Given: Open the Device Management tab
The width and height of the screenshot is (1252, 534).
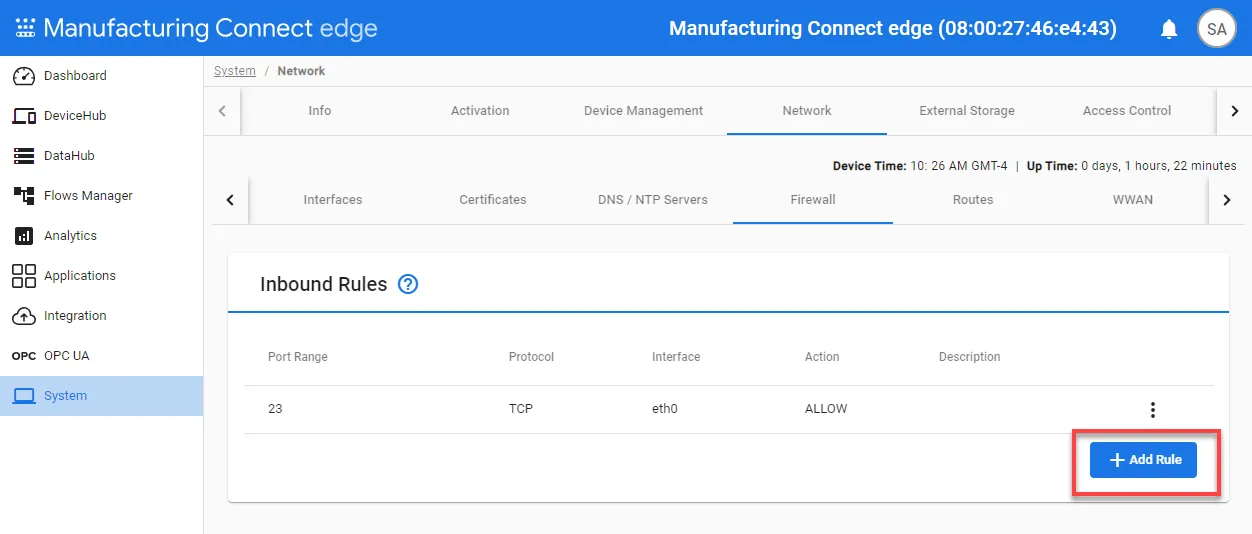Looking at the screenshot, I should click(643, 111).
